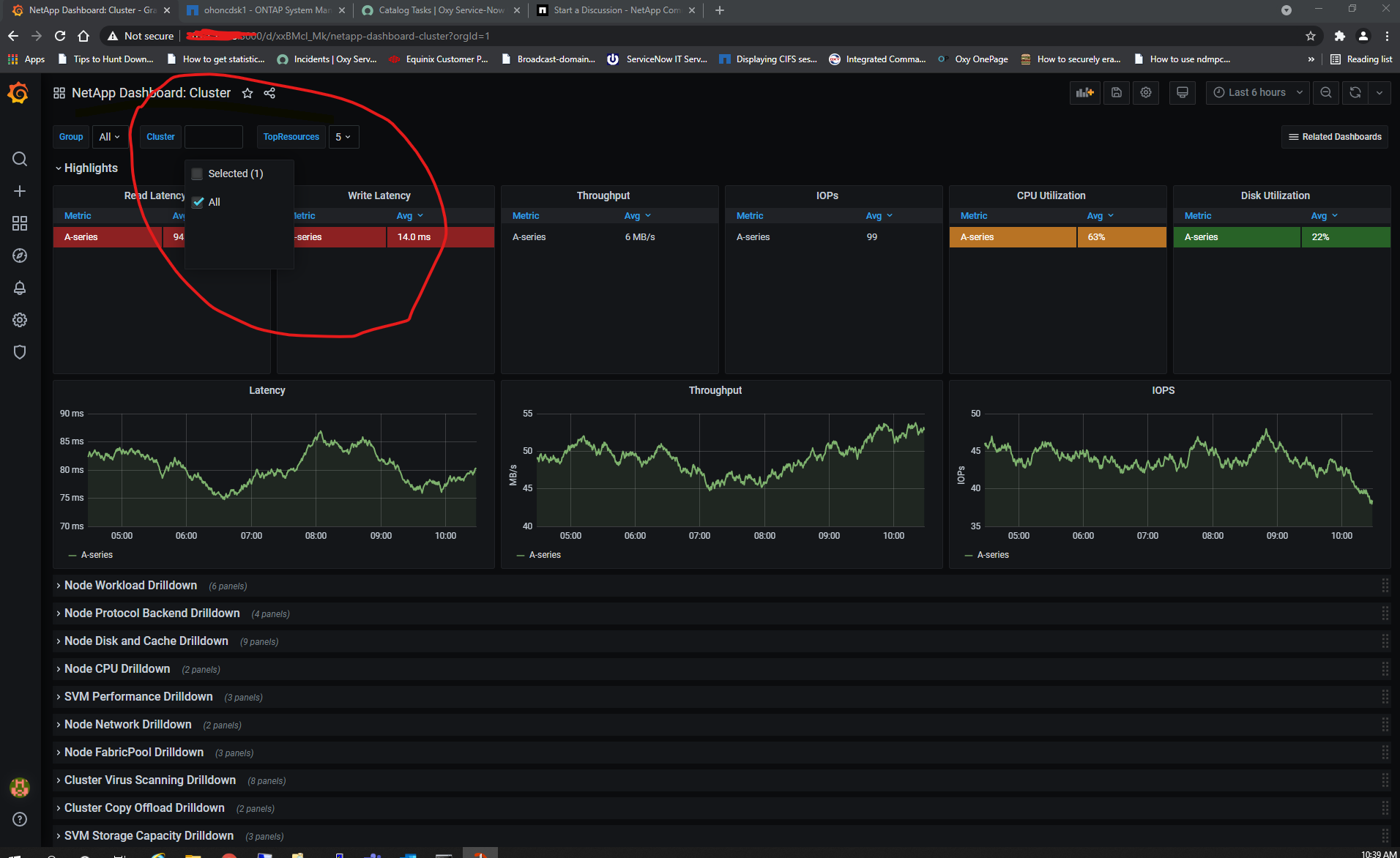Add a new panel using the toolbar icon
The width and height of the screenshot is (1400, 858).
1084,92
